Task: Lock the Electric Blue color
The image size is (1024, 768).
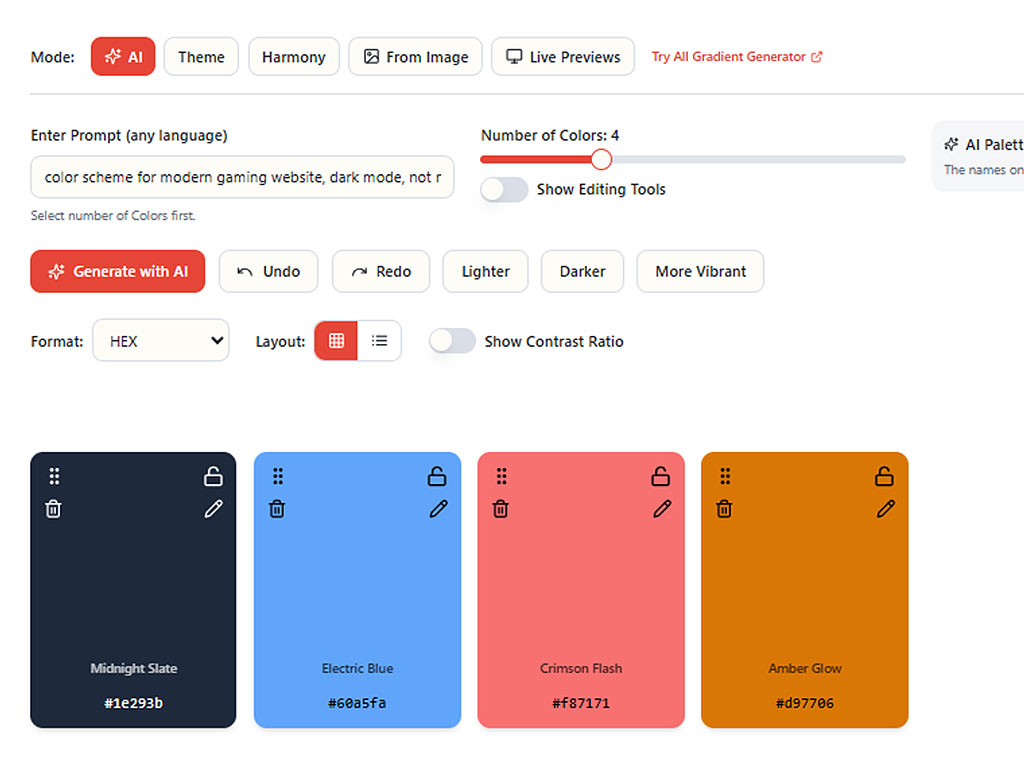Action: (x=437, y=477)
